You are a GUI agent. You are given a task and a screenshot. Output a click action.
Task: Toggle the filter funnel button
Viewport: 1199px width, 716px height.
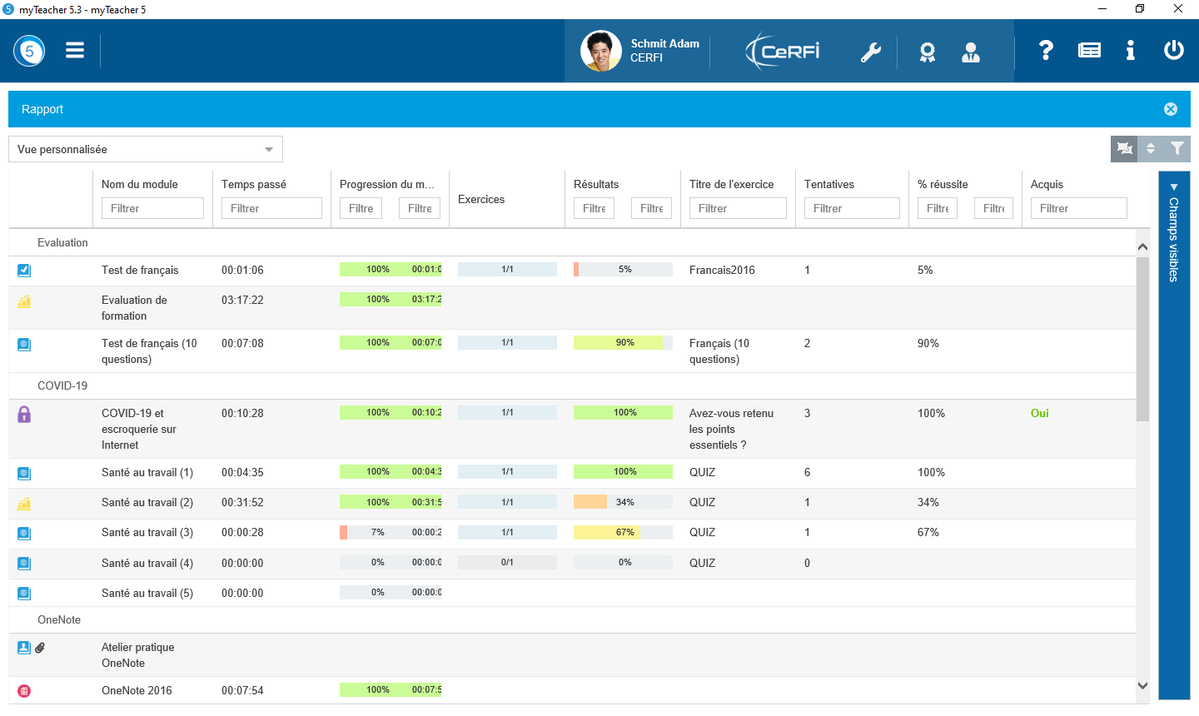[1177, 148]
